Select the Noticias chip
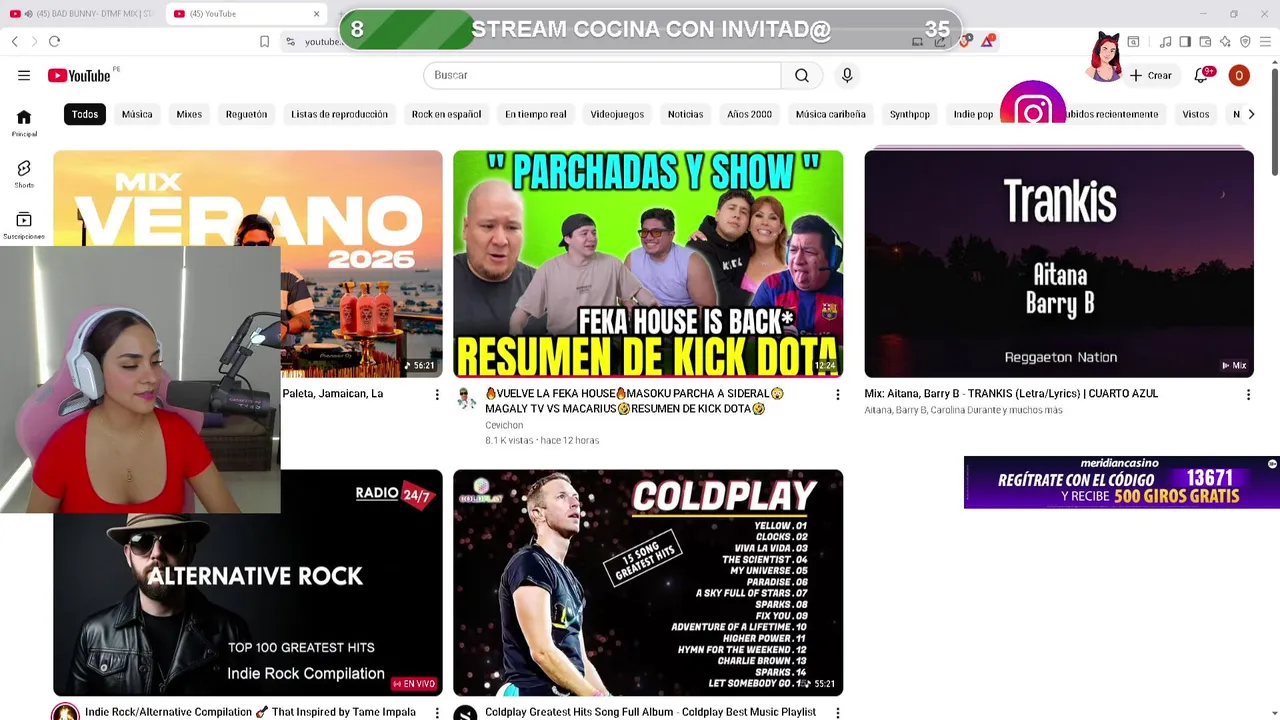This screenshot has height=720, width=1280. point(685,114)
